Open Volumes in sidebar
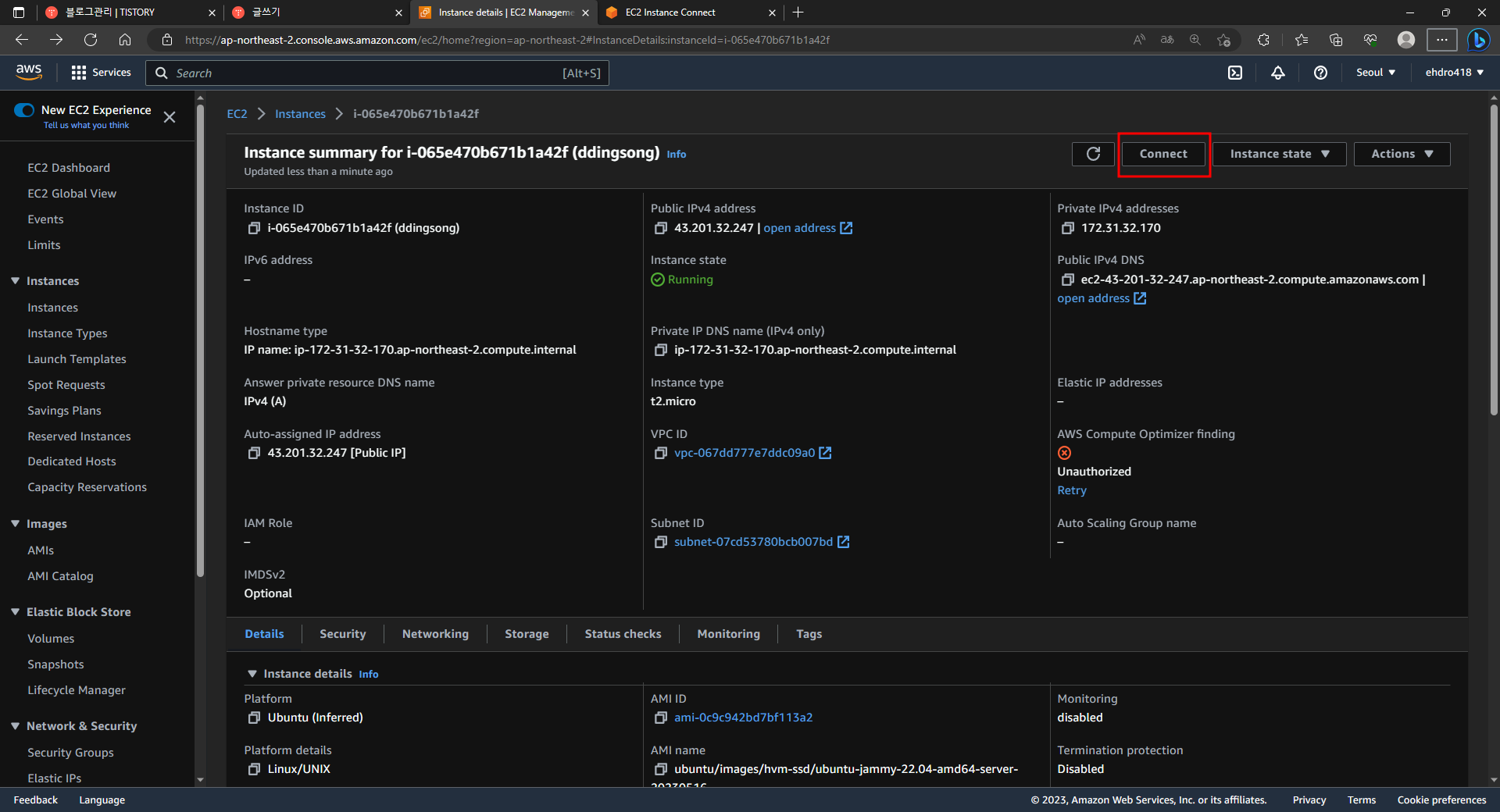Image resolution: width=1500 pixels, height=812 pixels. (51, 639)
